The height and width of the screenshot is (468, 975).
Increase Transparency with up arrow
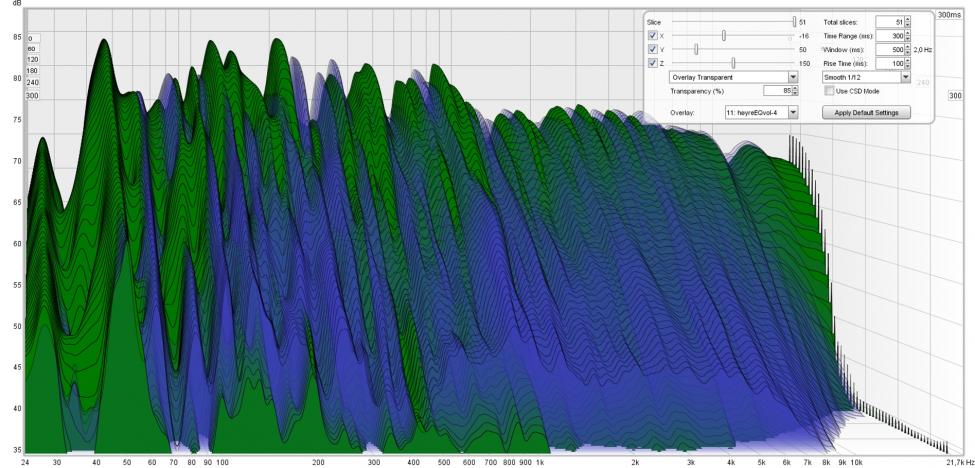point(795,88)
